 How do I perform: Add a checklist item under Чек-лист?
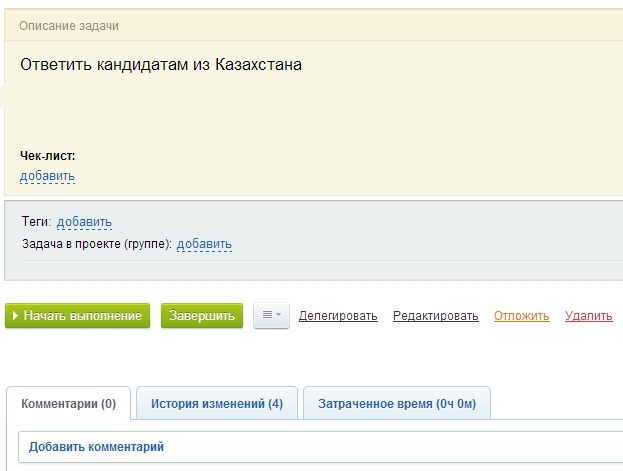(x=47, y=176)
